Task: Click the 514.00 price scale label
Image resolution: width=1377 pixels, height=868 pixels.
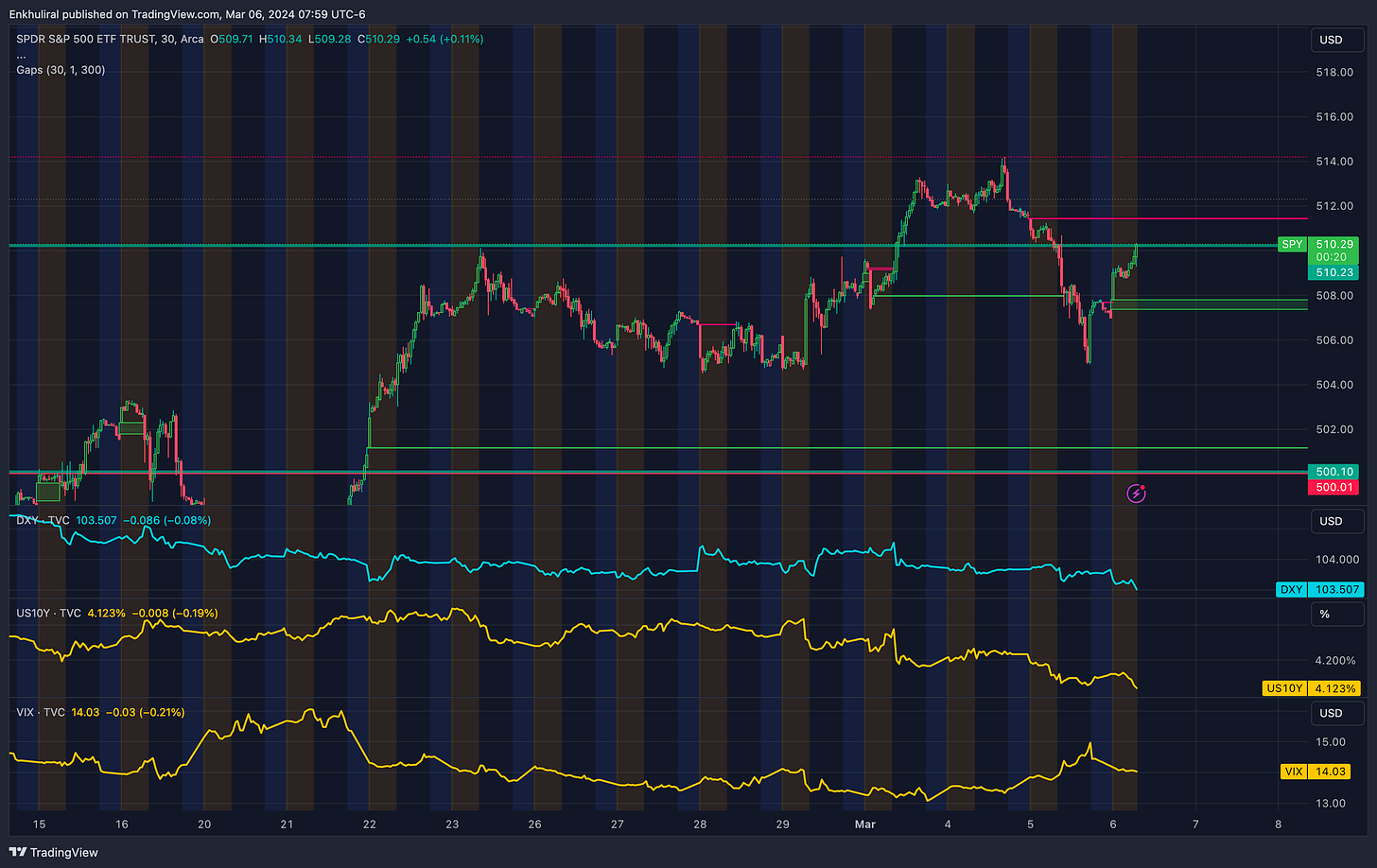Action: point(1334,162)
